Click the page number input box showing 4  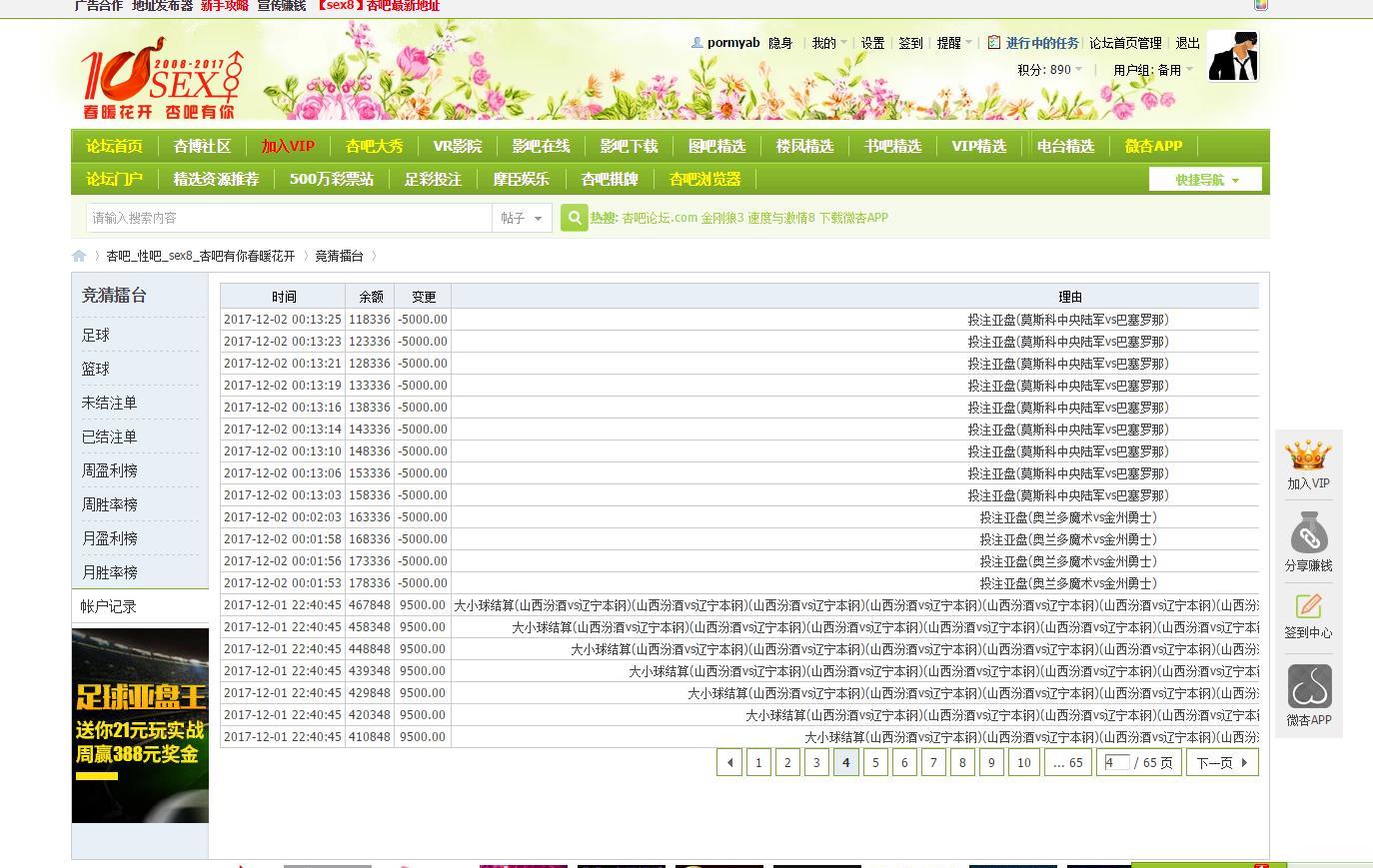point(1116,762)
